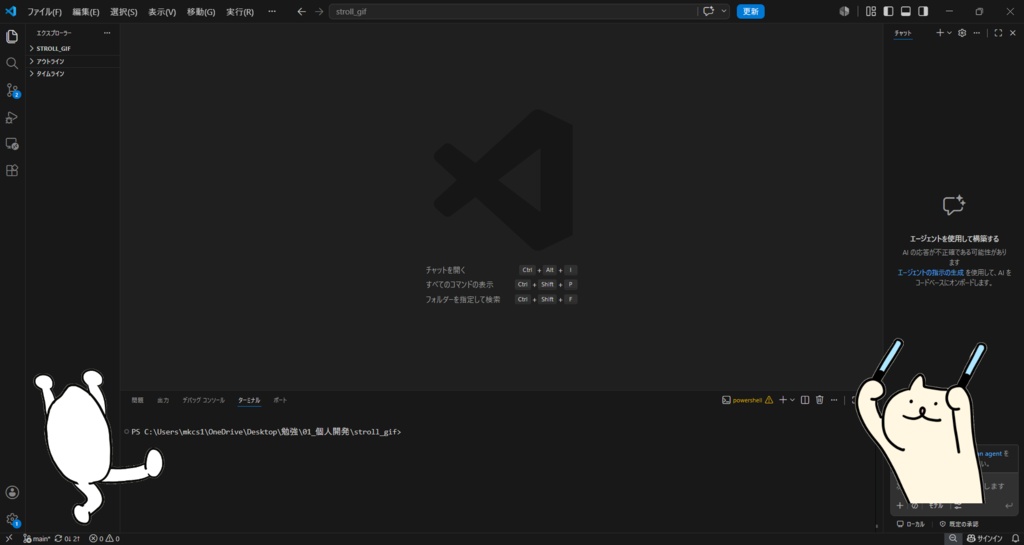Open the Search view in activity bar
Image resolution: width=1024 pixels, height=545 pixels.
click(x=12, y=63)
